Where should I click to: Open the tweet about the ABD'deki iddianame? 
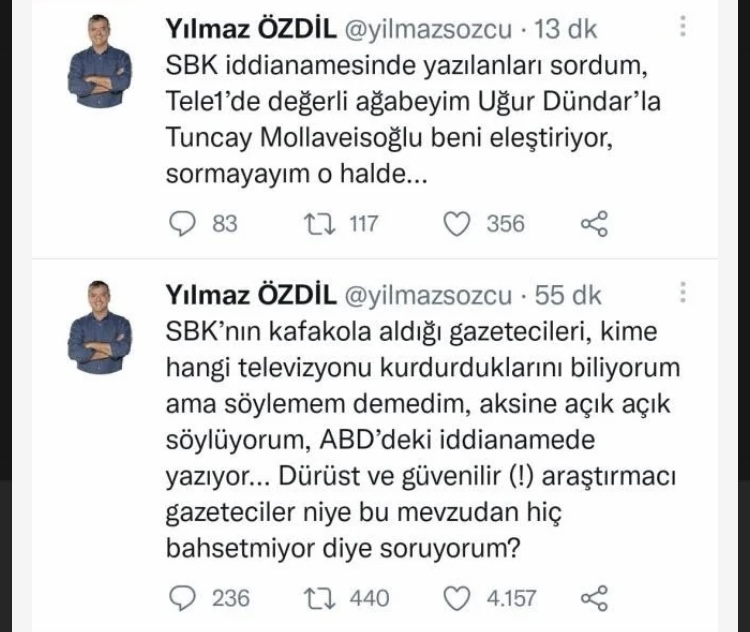[420, 440]
